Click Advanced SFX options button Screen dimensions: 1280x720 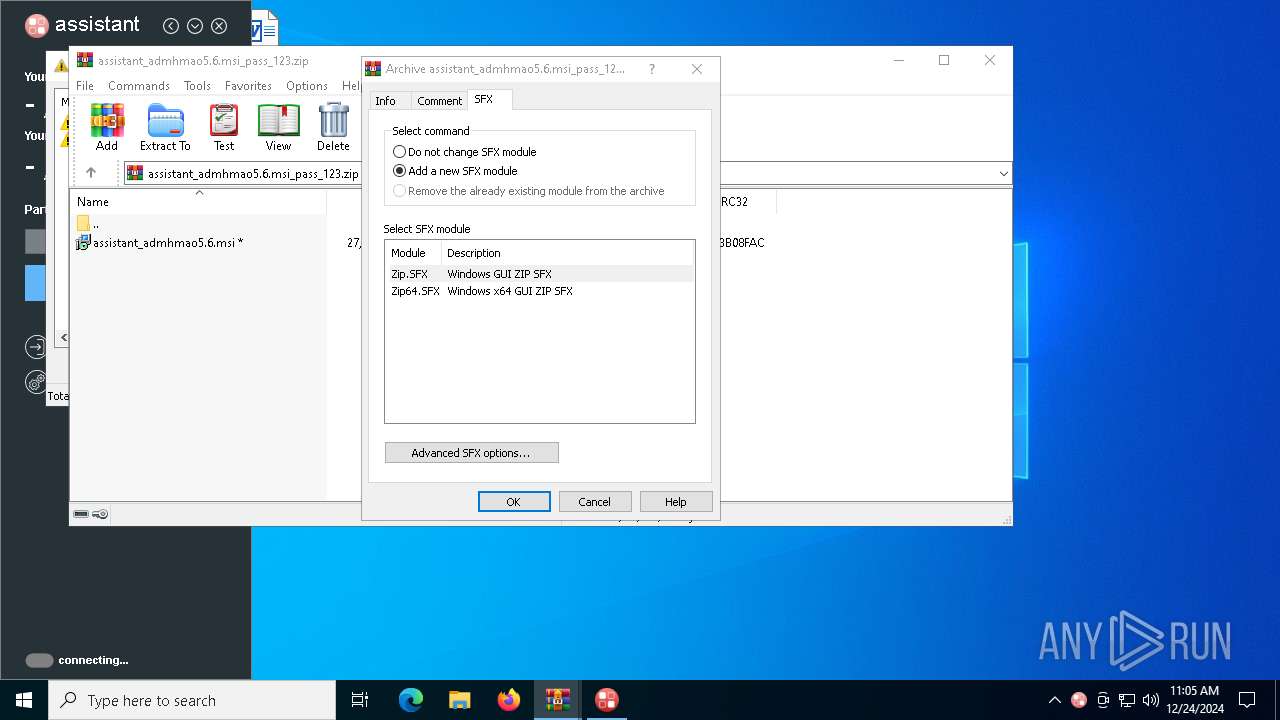pos(471,453)
